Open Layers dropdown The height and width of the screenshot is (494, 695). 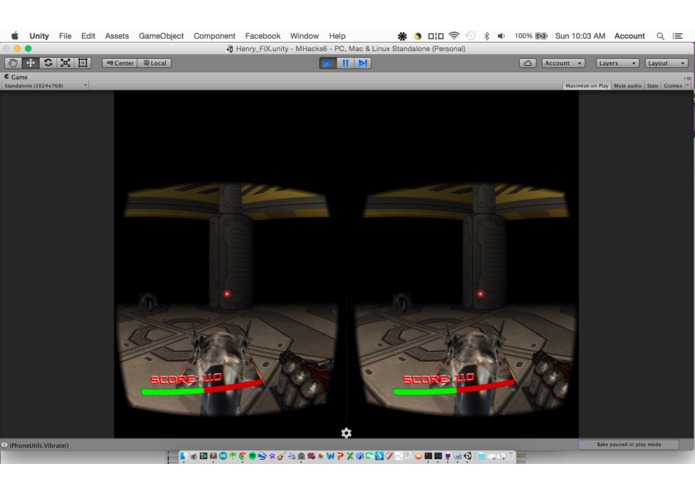pos(617,63)
